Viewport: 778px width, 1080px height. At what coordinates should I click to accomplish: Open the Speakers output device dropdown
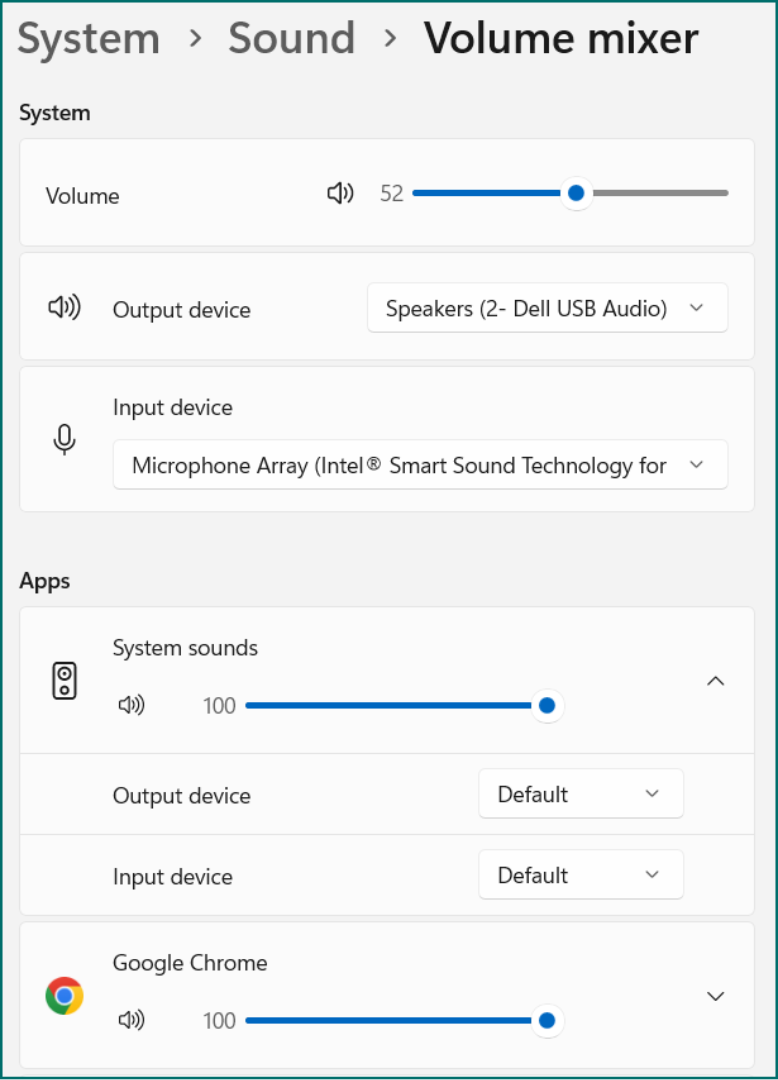tap(547, 308)
